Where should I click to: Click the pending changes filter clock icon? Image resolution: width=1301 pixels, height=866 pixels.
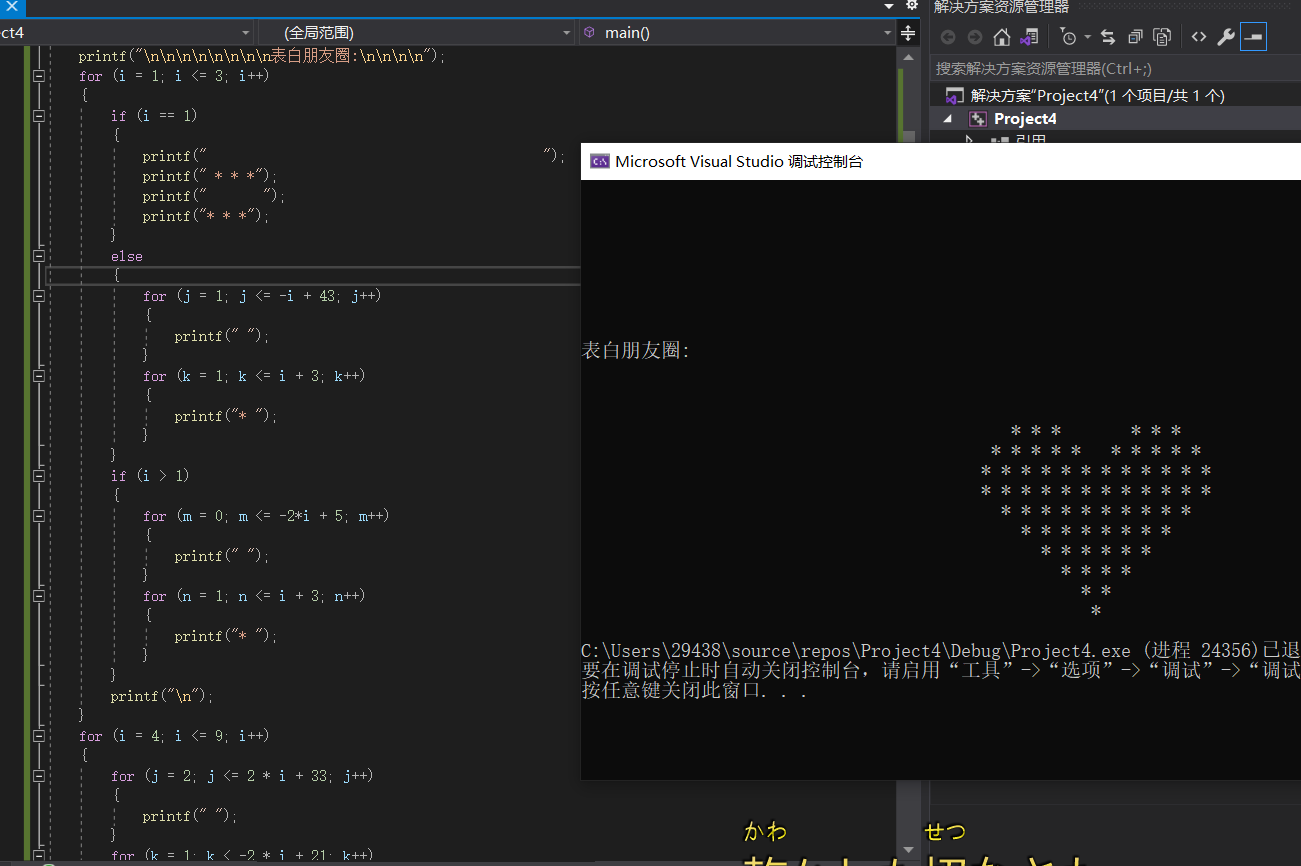click(1069, 37)
